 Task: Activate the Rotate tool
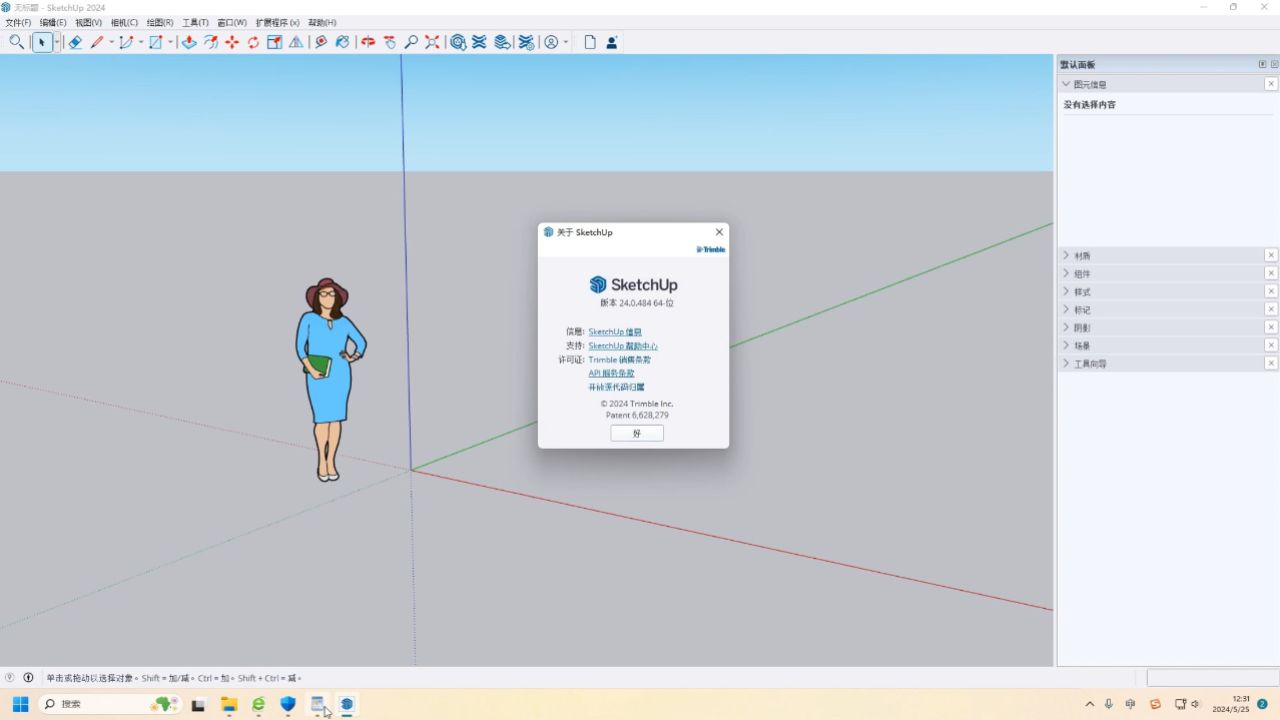coord(253,42)
